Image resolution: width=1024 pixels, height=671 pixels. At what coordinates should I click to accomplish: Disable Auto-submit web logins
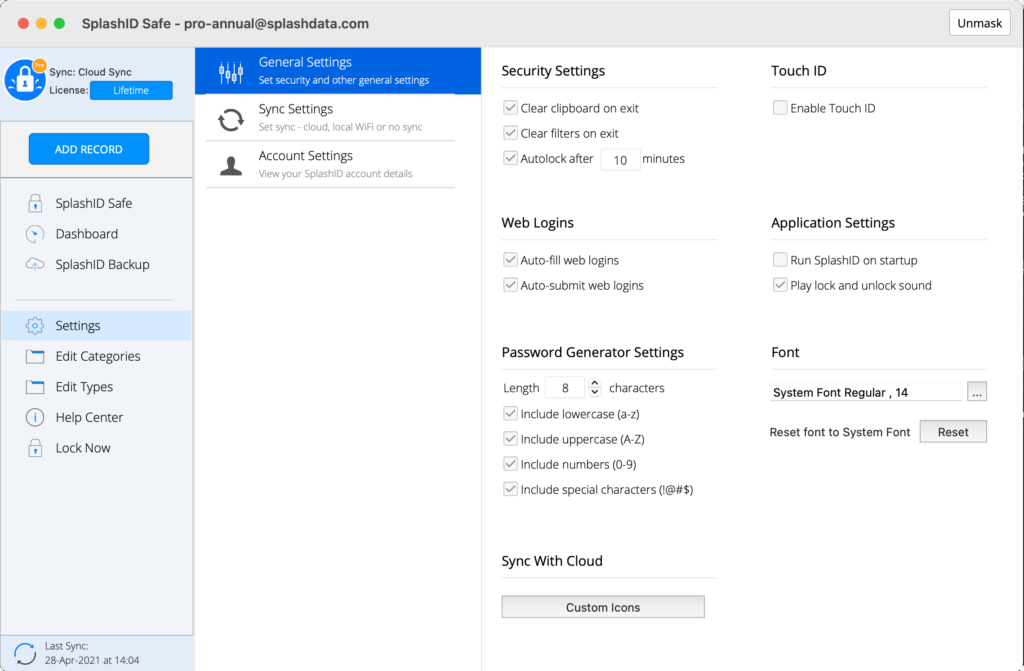click(510, 285)
